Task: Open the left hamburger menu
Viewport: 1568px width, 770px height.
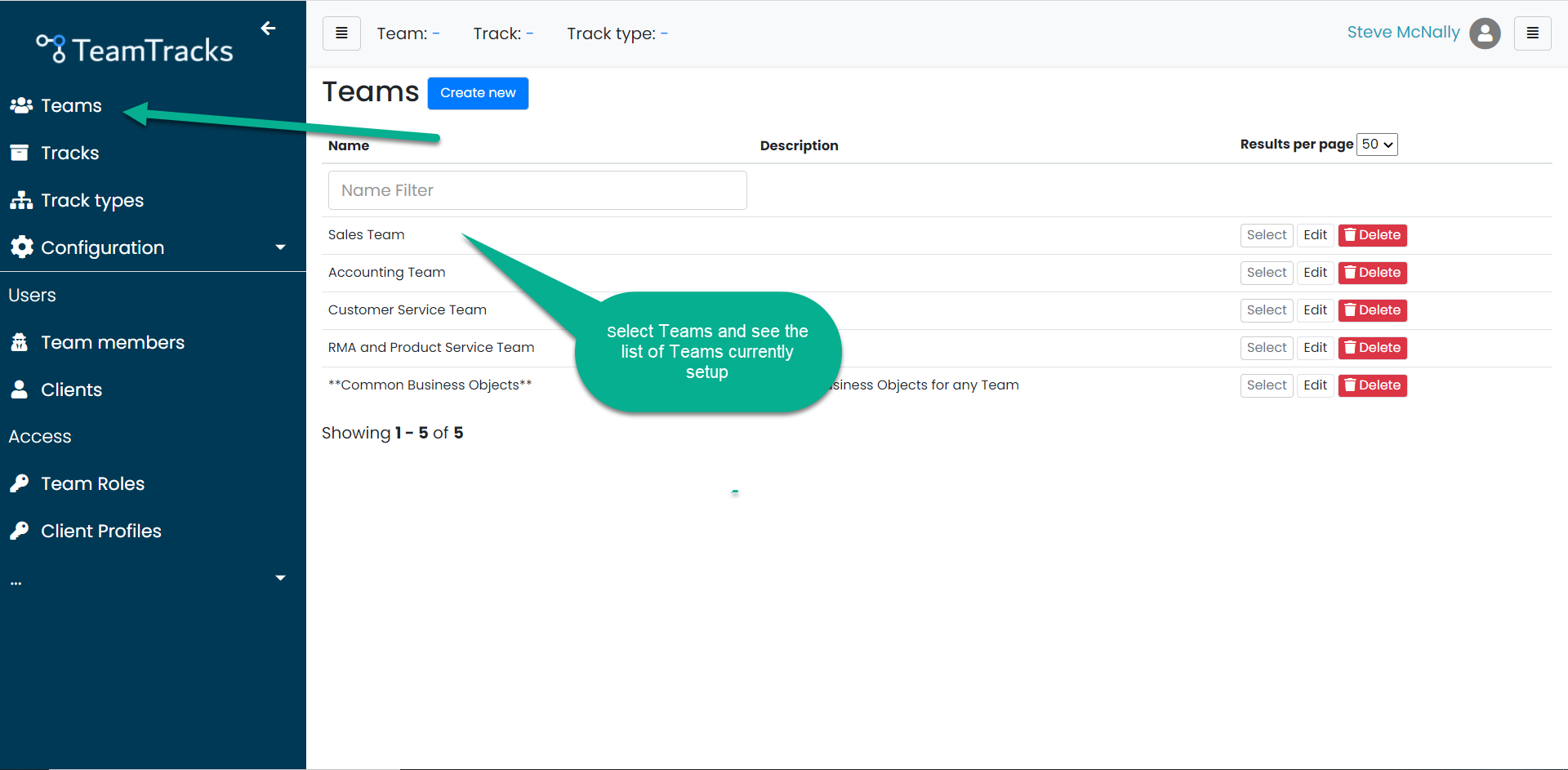Action: pos(341,33)
